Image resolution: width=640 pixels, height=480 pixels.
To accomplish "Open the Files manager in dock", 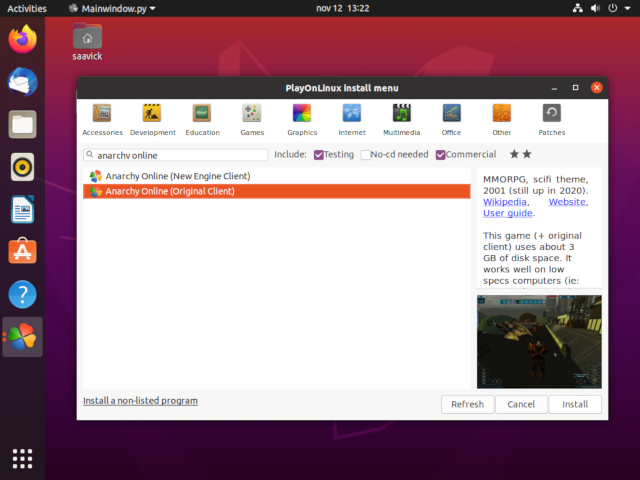I will click(22, 124).
